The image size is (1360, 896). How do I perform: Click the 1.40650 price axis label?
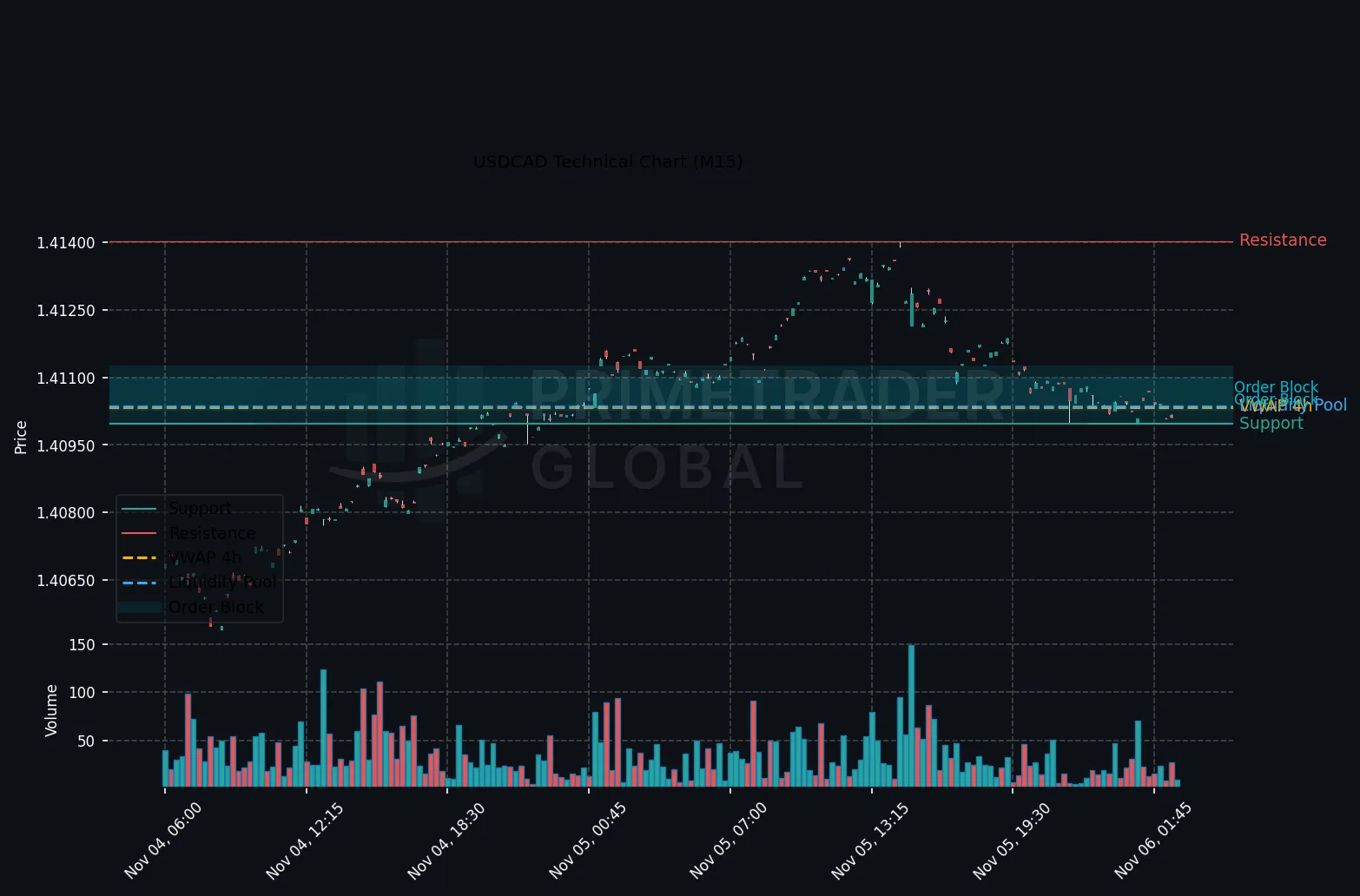click(x=65, y=581)
